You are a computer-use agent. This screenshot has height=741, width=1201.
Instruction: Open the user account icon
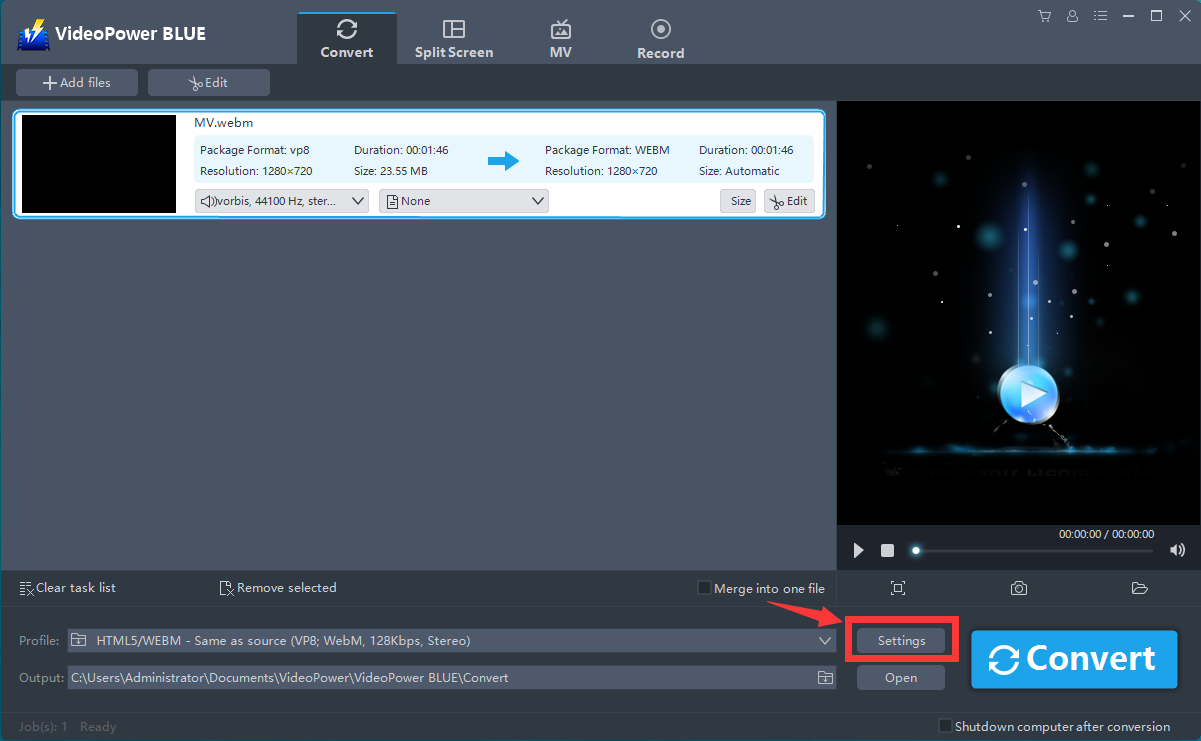1072,15
